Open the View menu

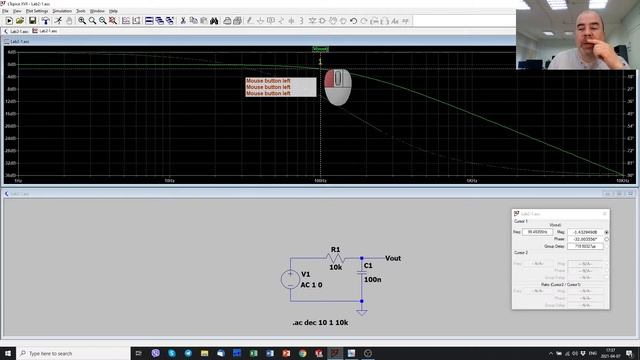click(x=17, y=11)
